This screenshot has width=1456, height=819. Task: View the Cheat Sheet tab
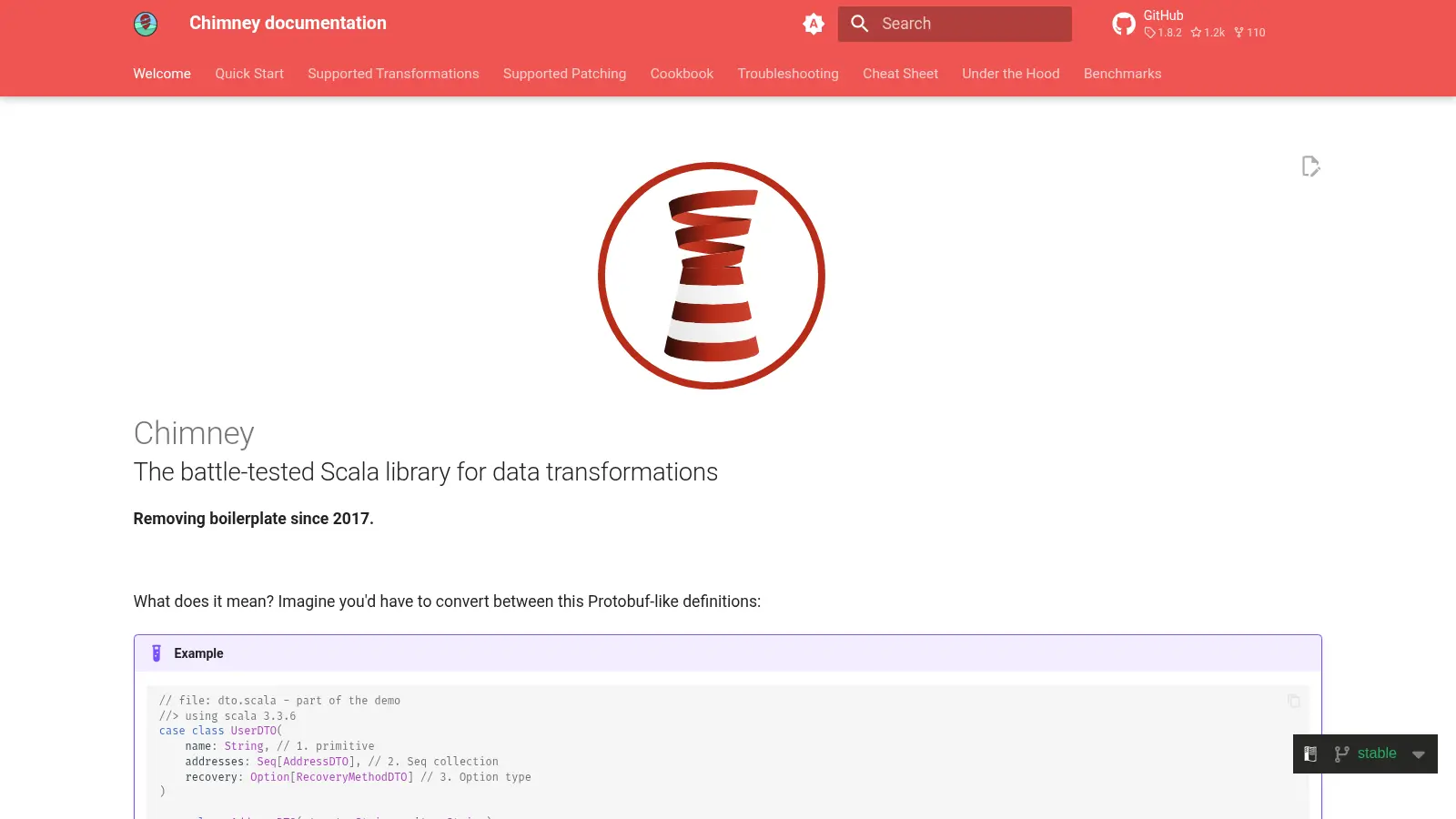tap(900, 74)
